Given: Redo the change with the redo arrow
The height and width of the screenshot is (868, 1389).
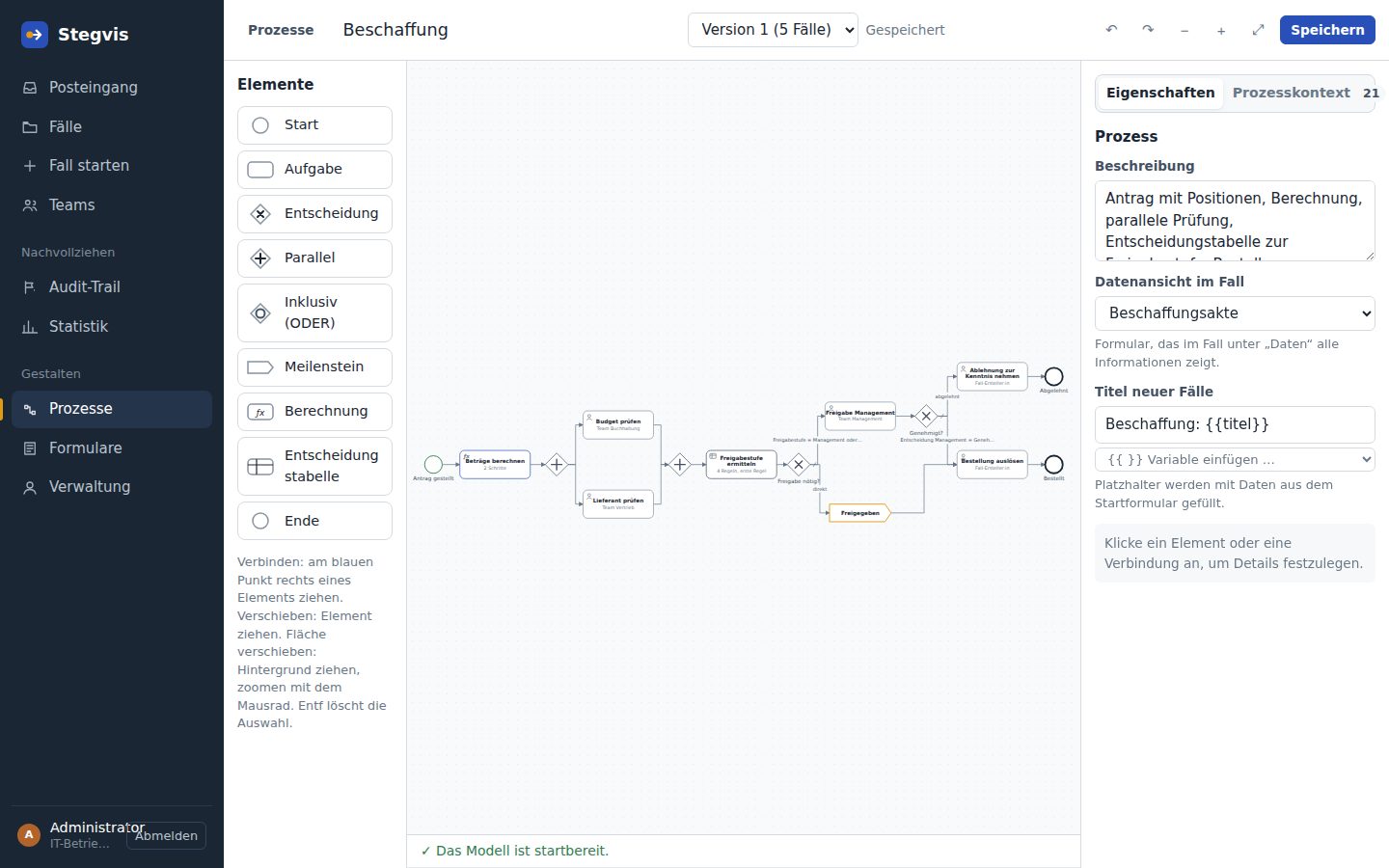Looking at the screenshot, I should pos(1148,30).
